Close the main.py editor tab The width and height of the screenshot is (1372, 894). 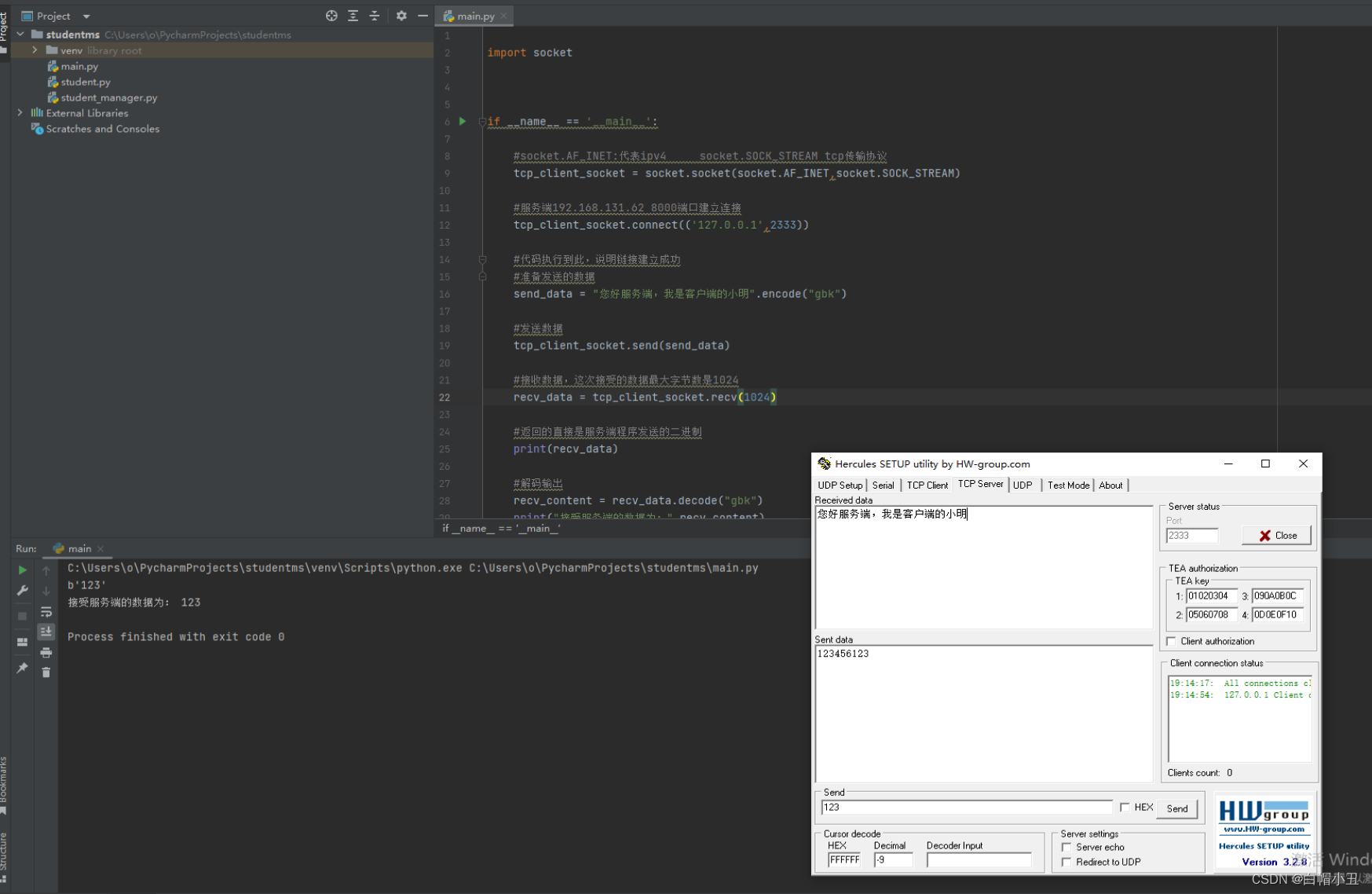coord(503,16)
